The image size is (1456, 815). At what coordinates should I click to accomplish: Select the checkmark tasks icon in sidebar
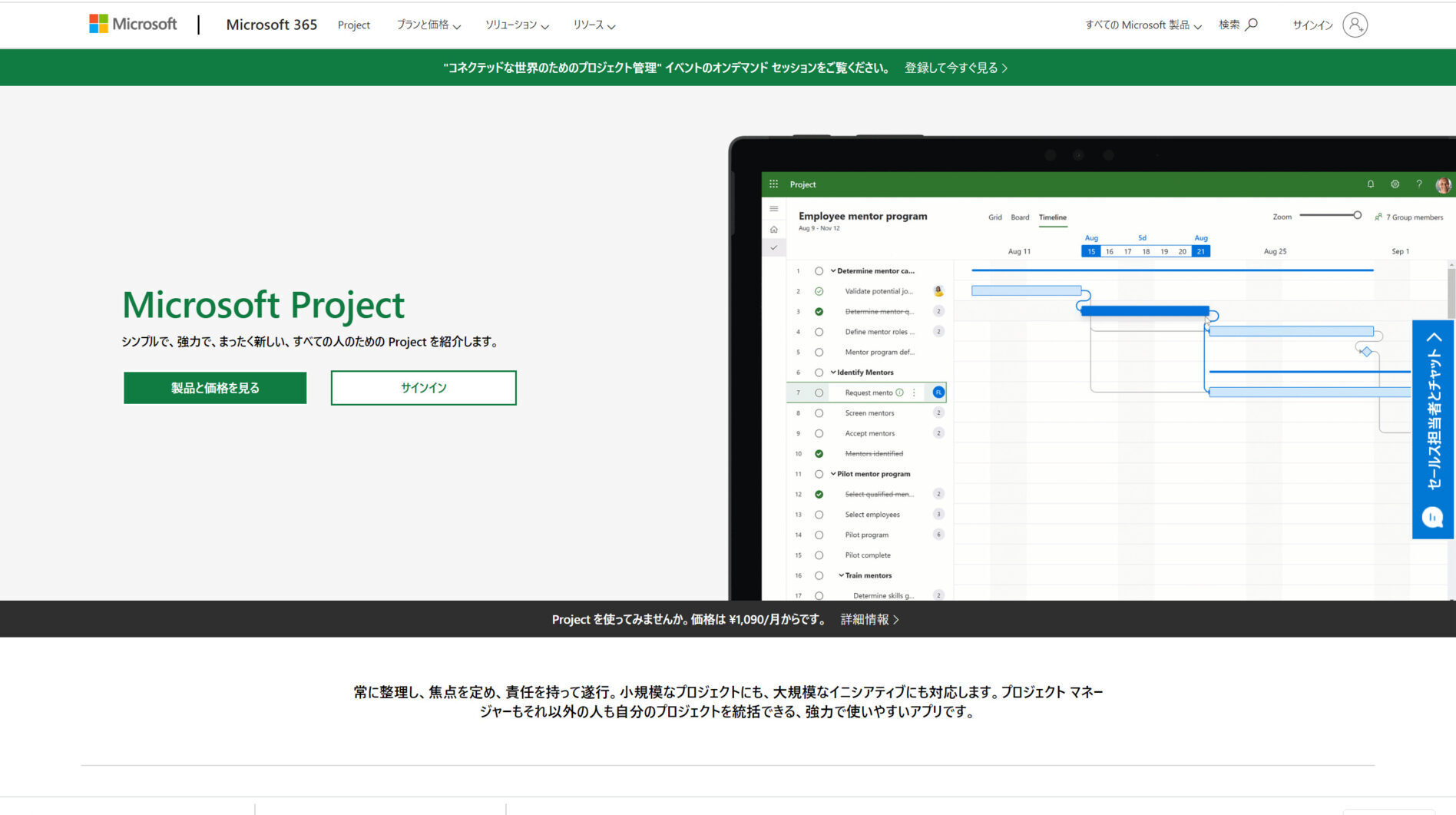773,247
